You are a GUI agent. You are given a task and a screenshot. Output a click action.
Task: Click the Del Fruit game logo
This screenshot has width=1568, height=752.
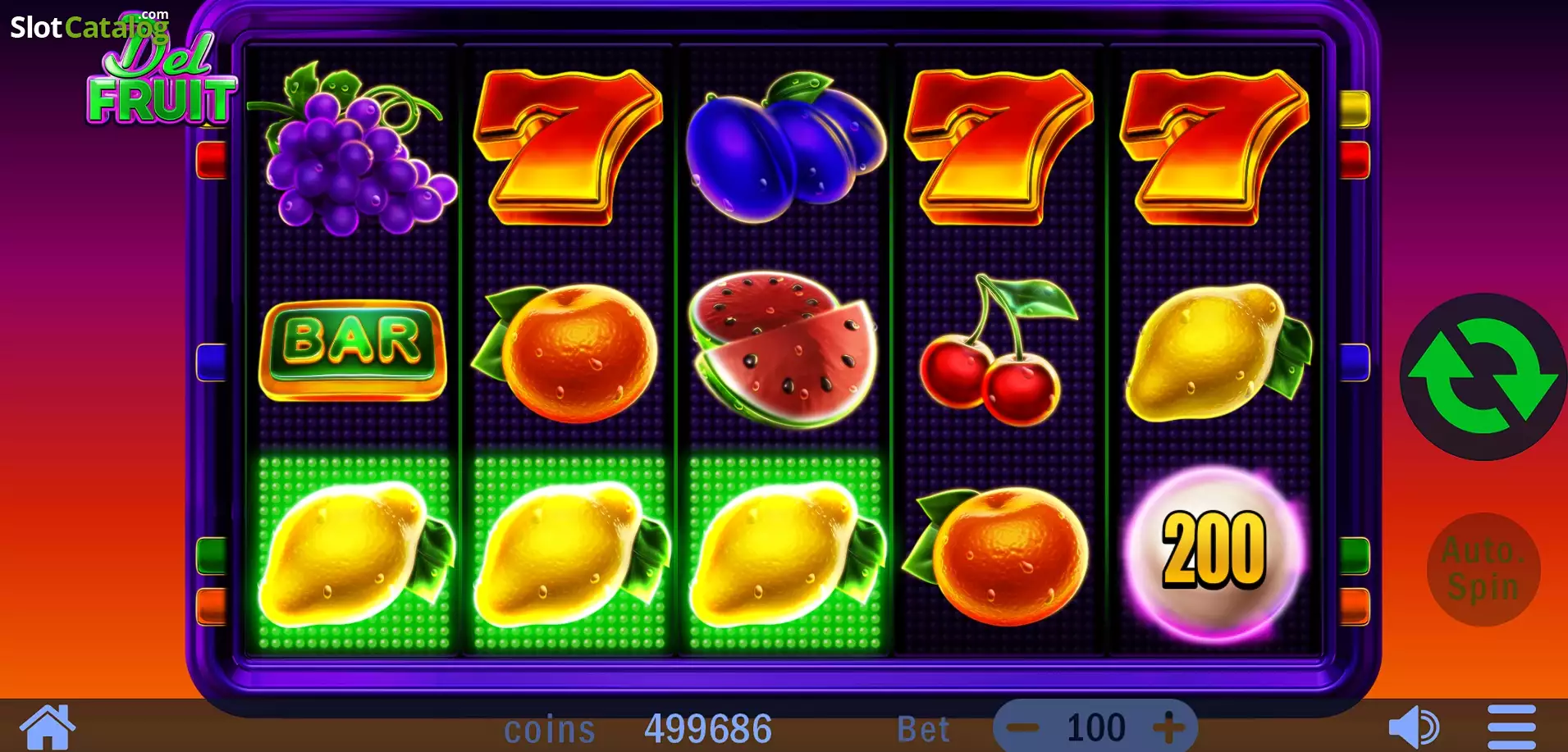162,80
